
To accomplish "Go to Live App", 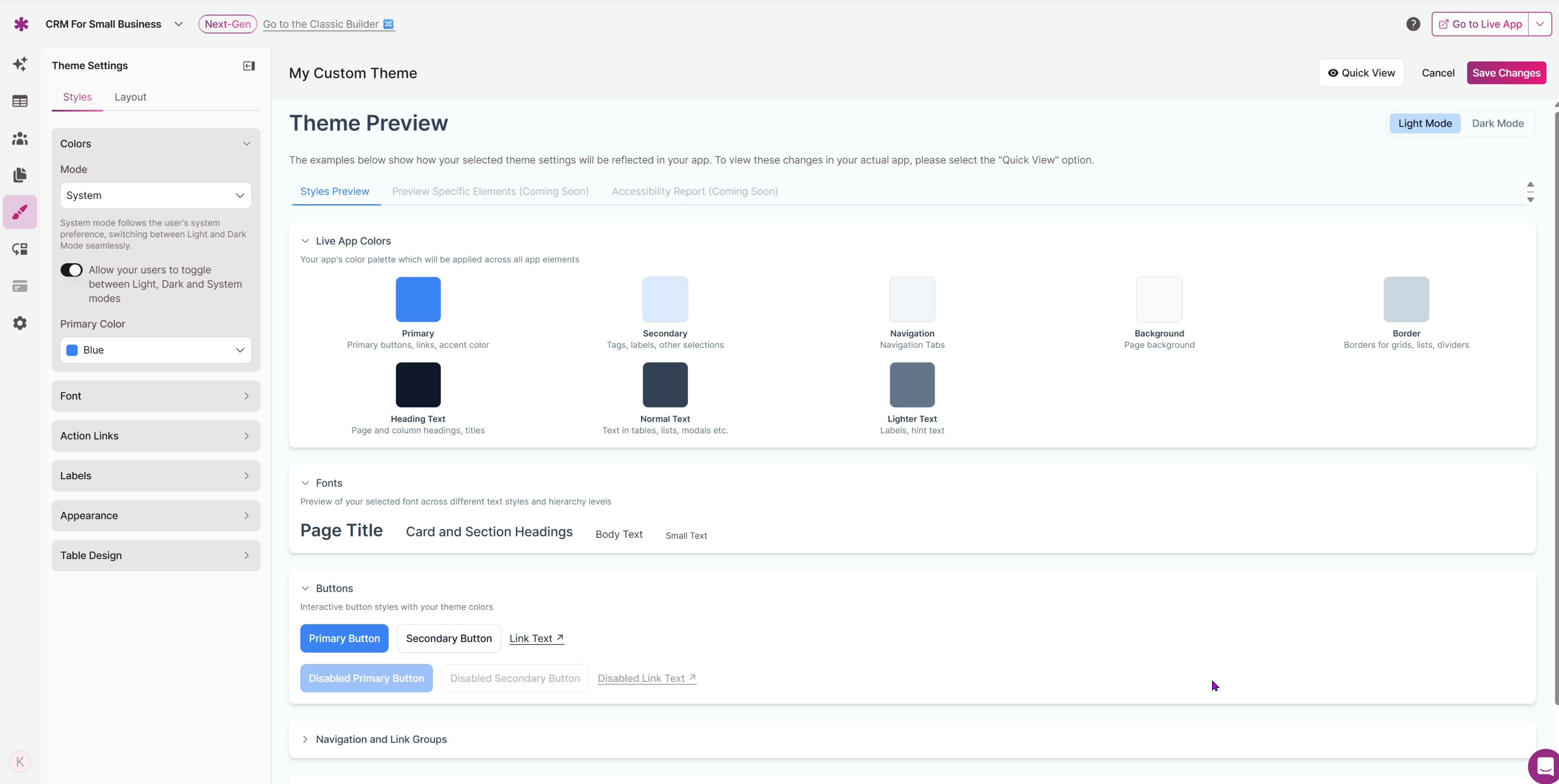I will 1481,24.
